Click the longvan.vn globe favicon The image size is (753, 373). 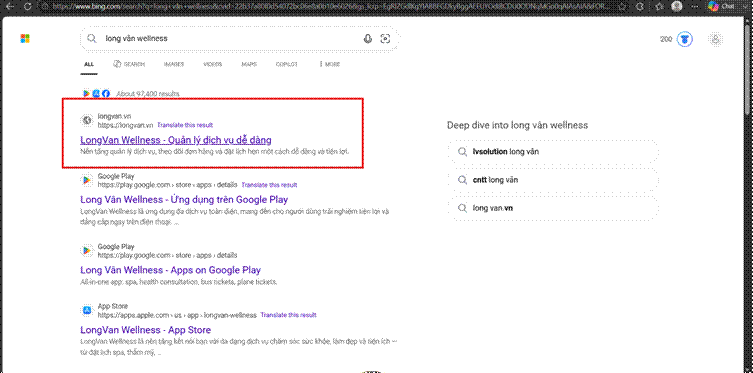(x=87, y=120)
